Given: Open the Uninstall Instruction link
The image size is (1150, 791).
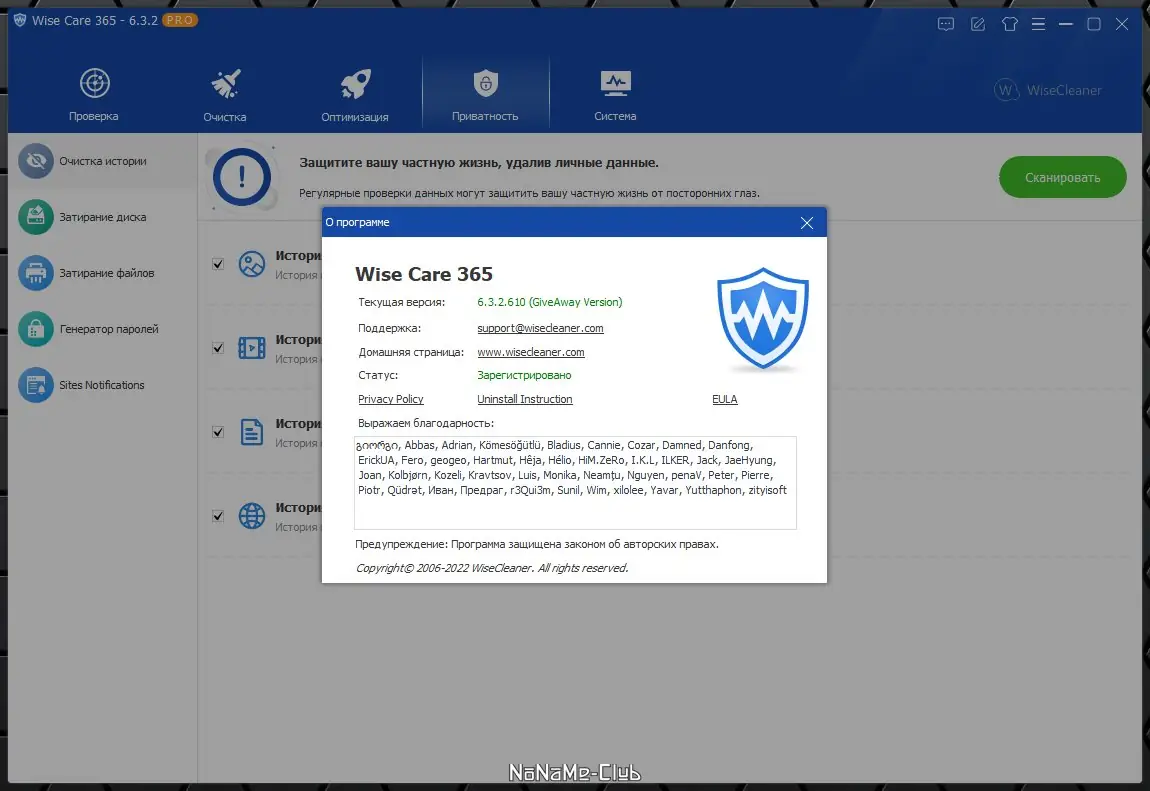Looking at the screenshot, I should click(525, 400).
